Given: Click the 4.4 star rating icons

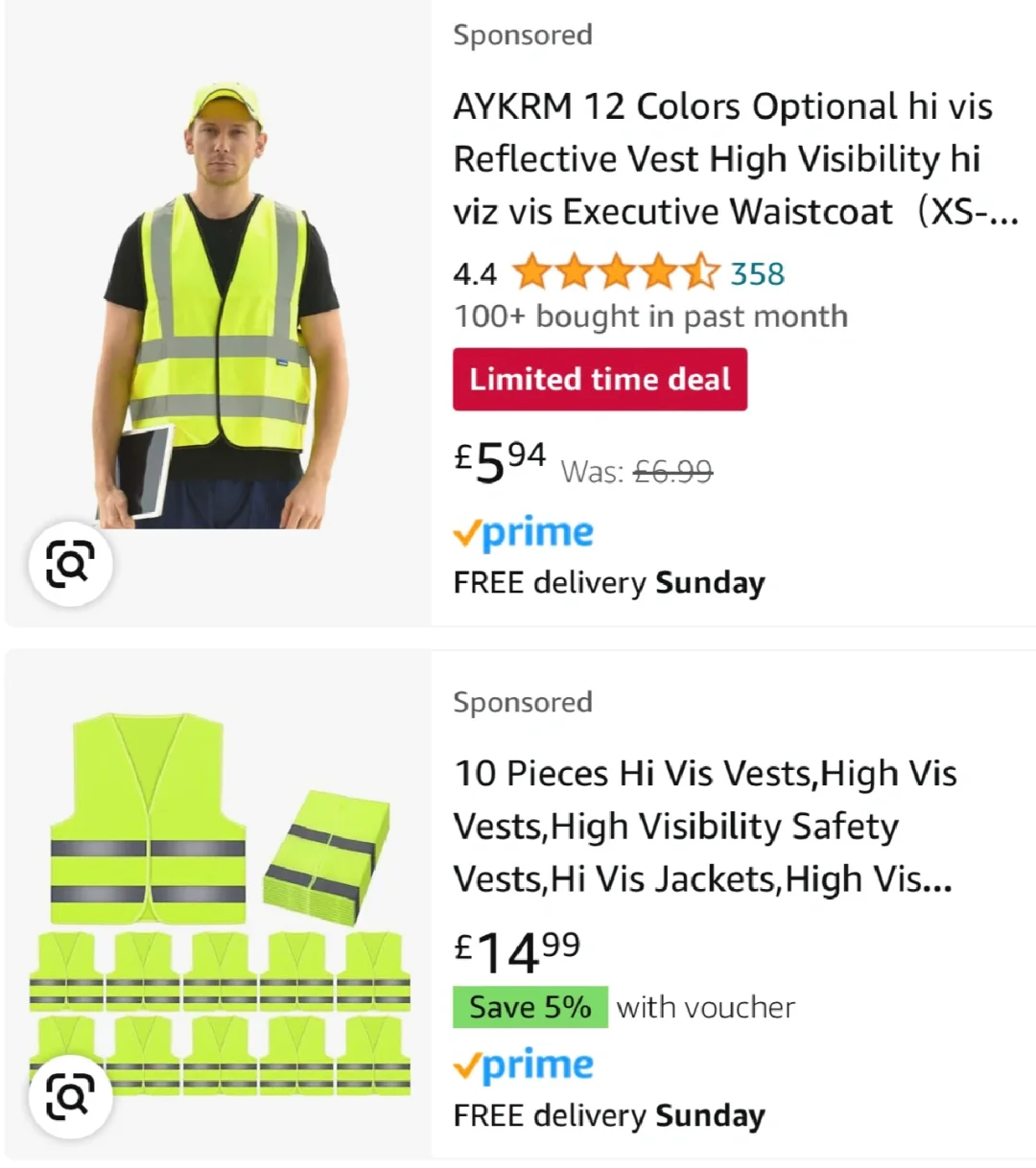Looking at the screenshot, I should (x=616, y=272).
